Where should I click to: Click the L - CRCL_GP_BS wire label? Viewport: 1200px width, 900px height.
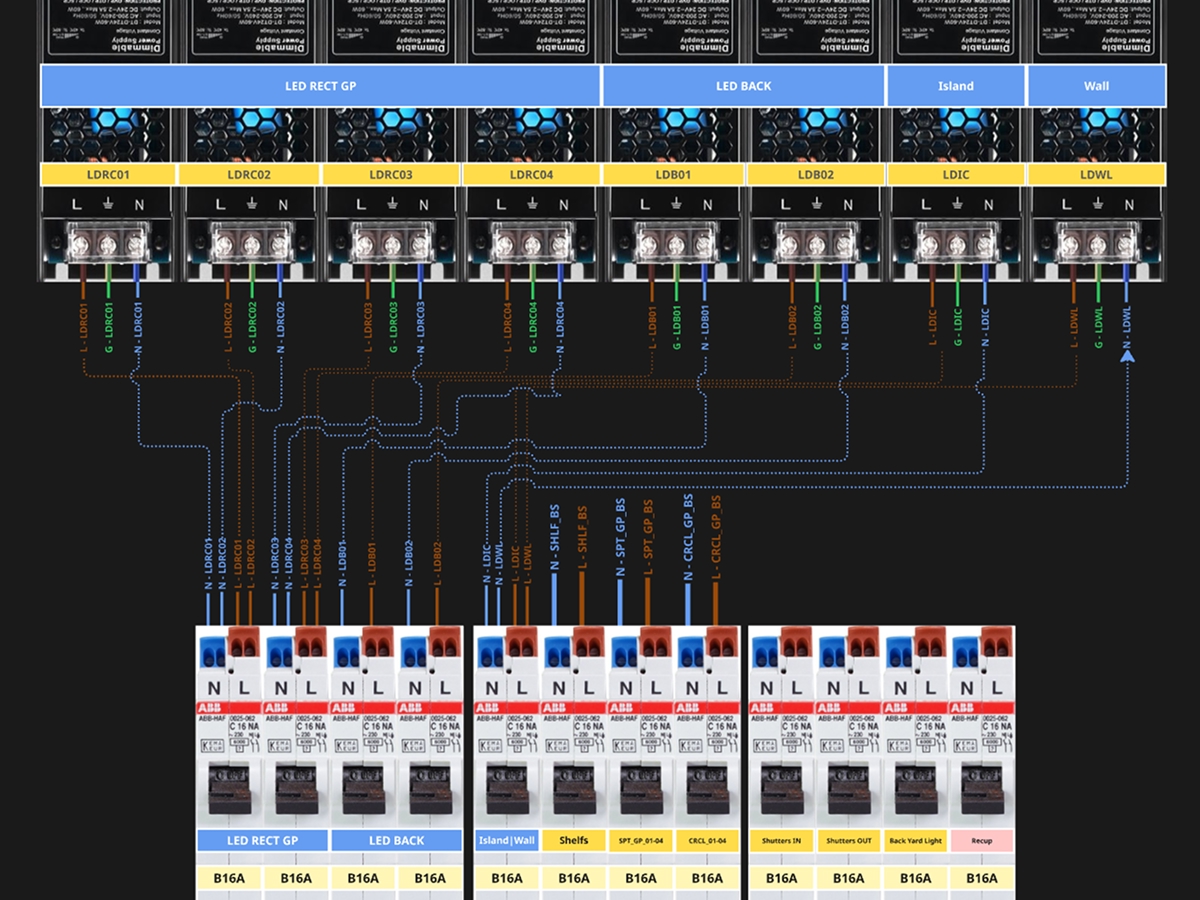(717, 538)
